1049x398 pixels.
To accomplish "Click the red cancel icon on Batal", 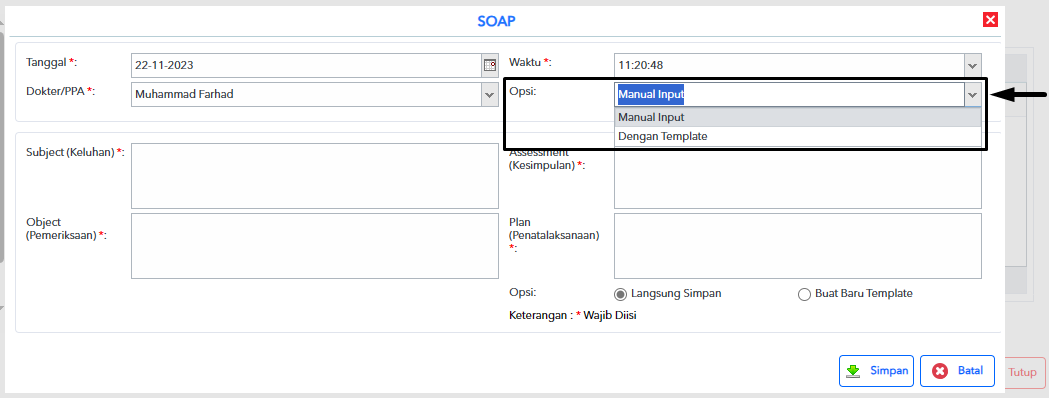I will 940,371.
